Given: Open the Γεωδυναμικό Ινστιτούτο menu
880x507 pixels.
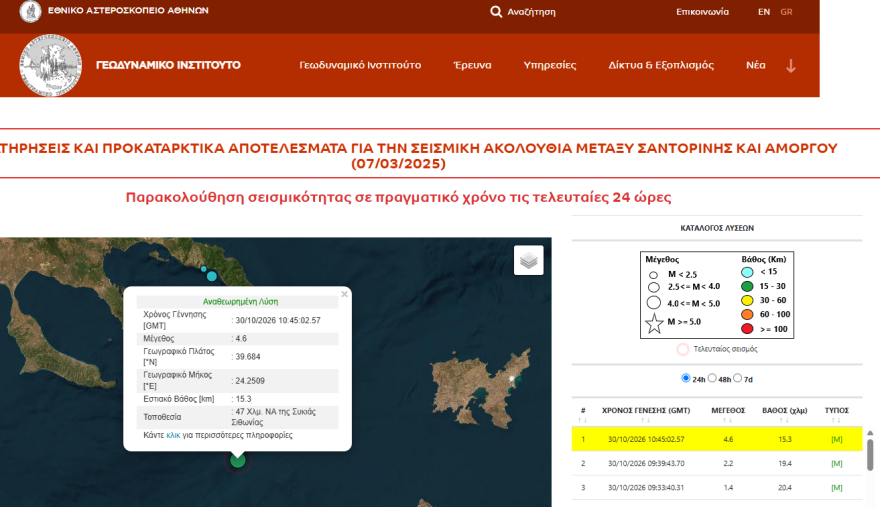Looking at the screenshot, I should tap(360, 65).
